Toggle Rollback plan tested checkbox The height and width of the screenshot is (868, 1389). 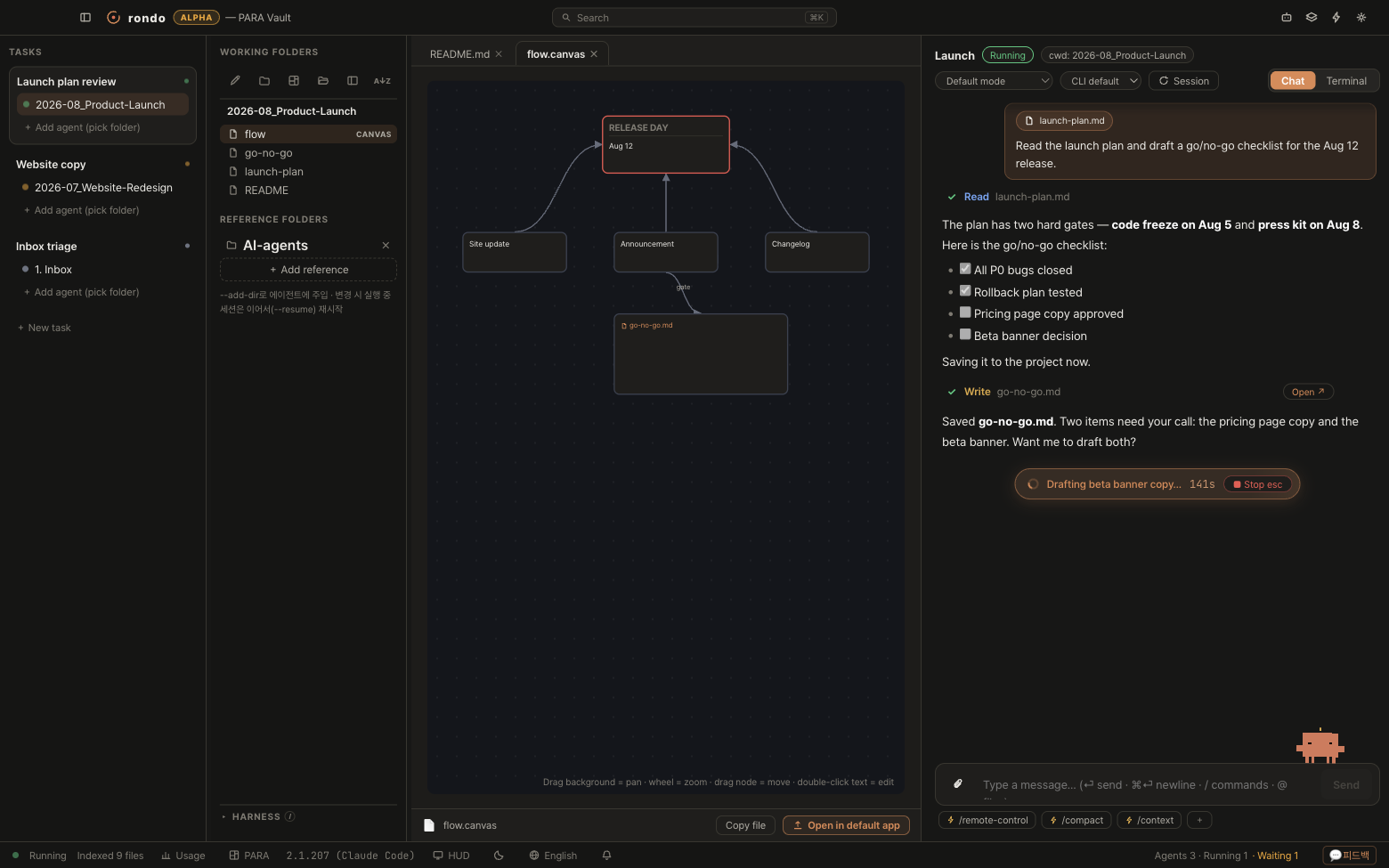click(965, 291)
